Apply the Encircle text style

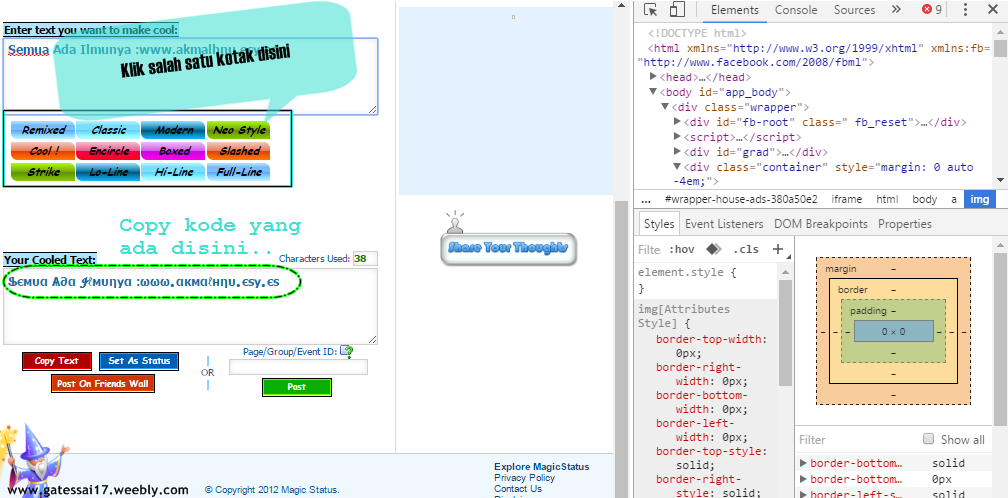108,151
